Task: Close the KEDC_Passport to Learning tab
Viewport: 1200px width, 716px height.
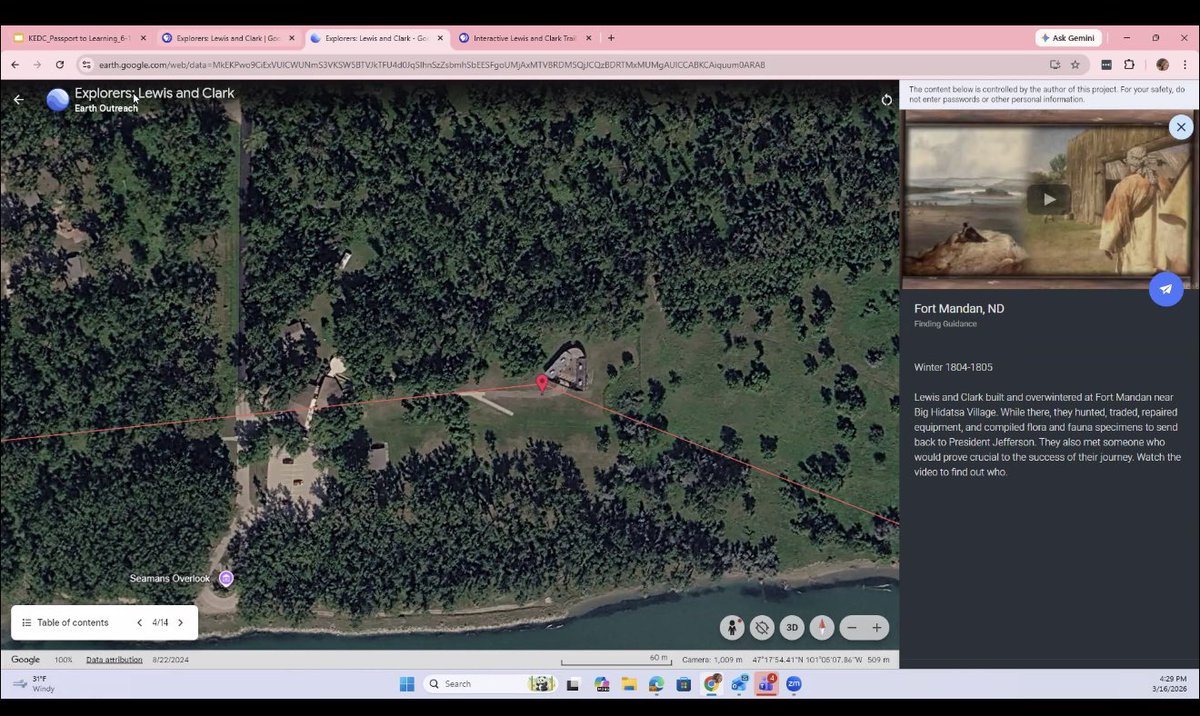Action: (x=143, y=38)
